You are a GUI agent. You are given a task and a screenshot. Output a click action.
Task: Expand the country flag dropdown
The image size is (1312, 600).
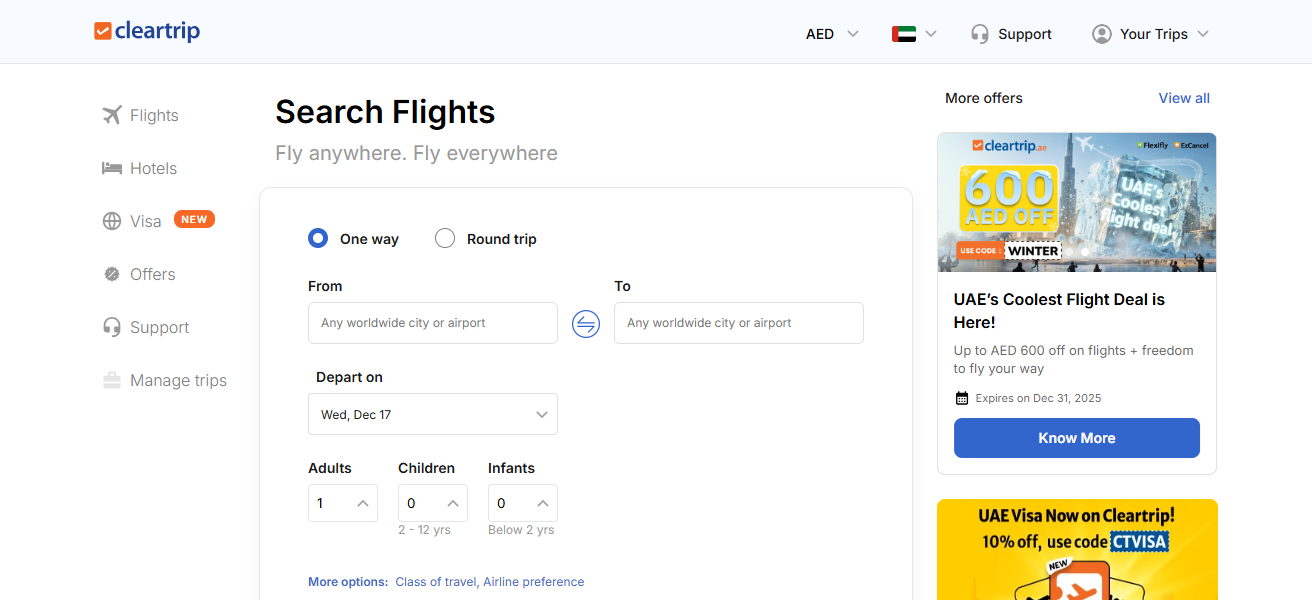[913, 33]
